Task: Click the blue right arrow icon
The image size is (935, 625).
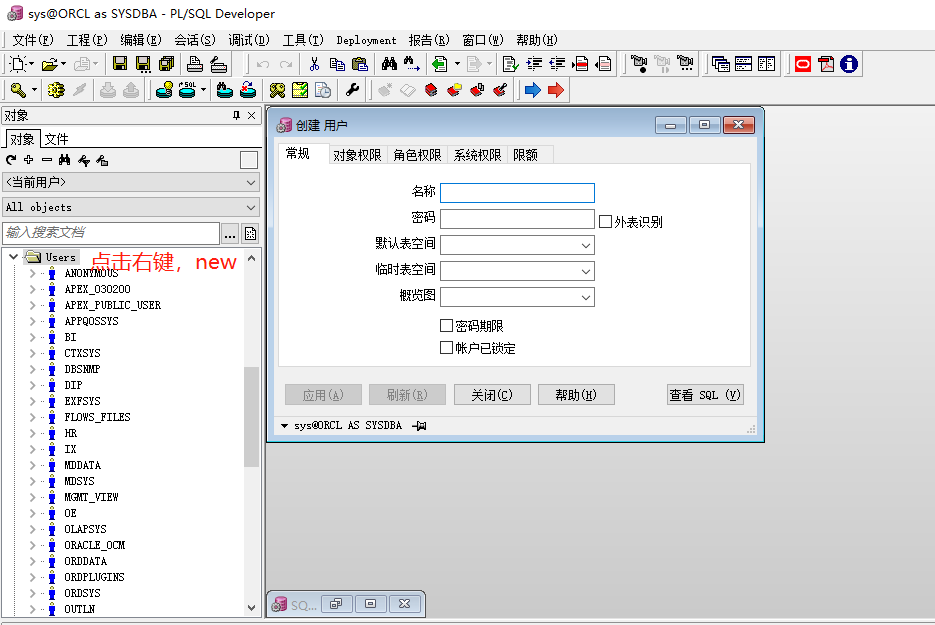Action: point(532,90)
